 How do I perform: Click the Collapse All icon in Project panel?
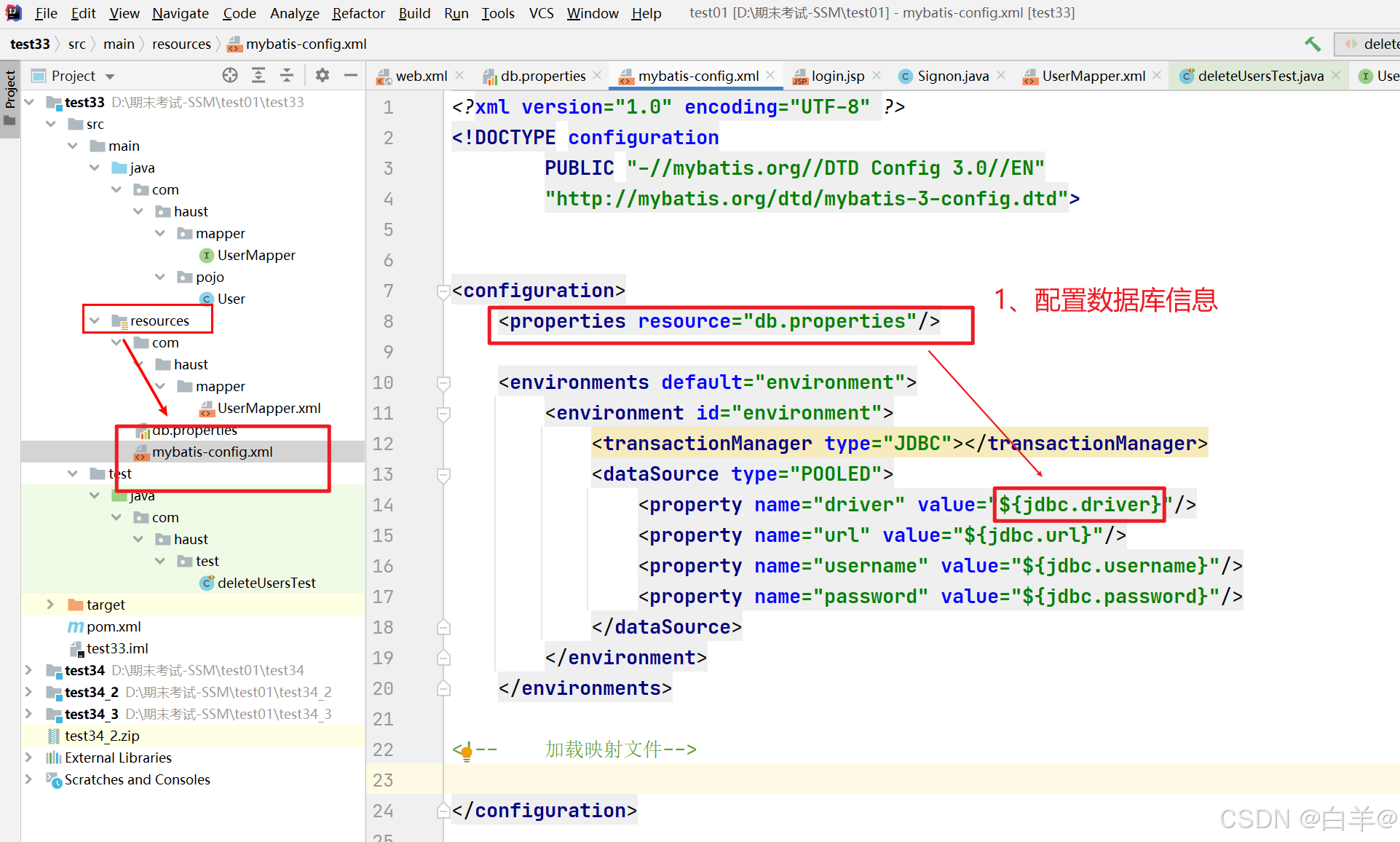point(287,76)
